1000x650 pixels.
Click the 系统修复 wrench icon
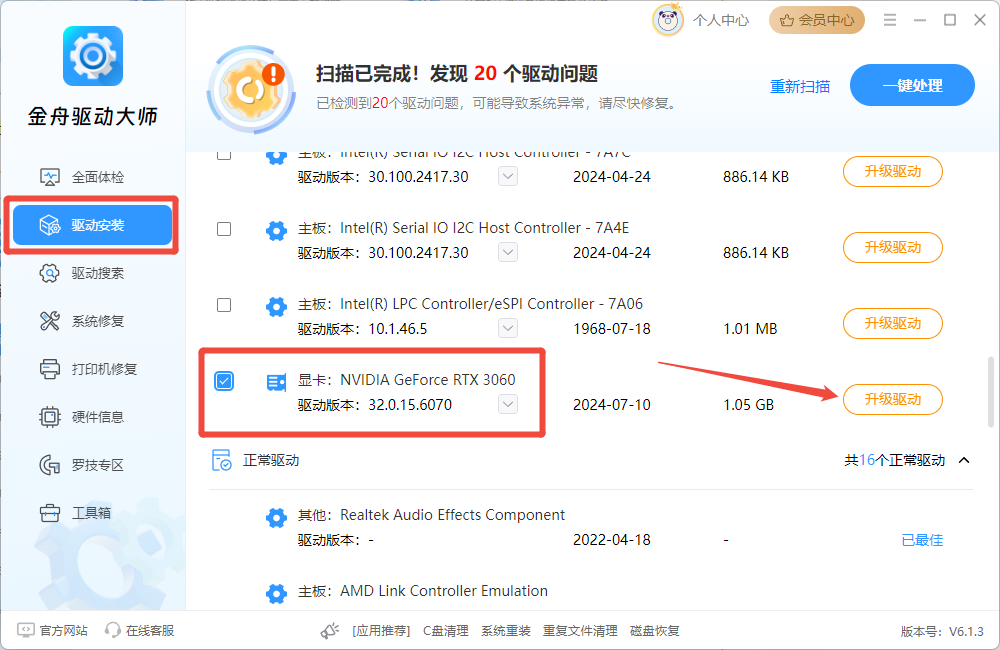pyautogui.click(x=50, y=321)
